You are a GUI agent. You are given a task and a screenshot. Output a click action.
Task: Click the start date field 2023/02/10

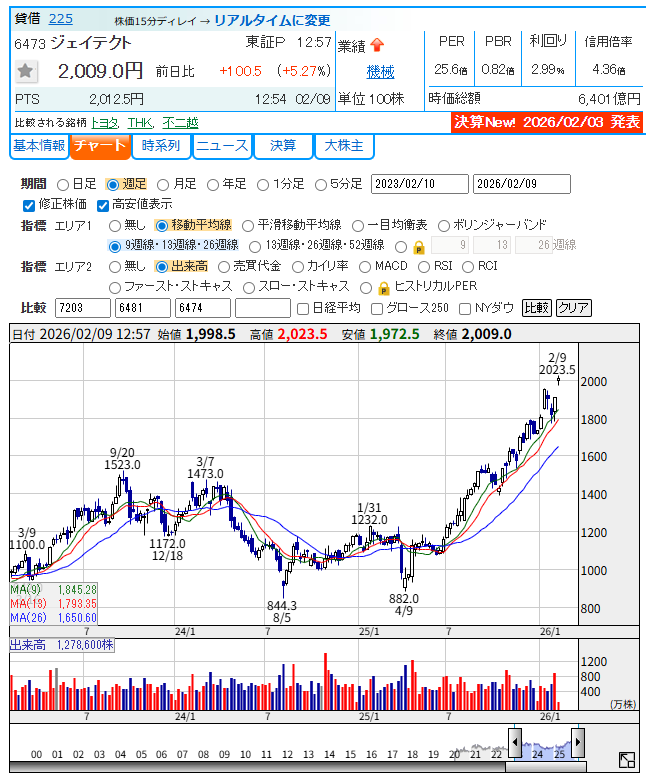[419, 184]
